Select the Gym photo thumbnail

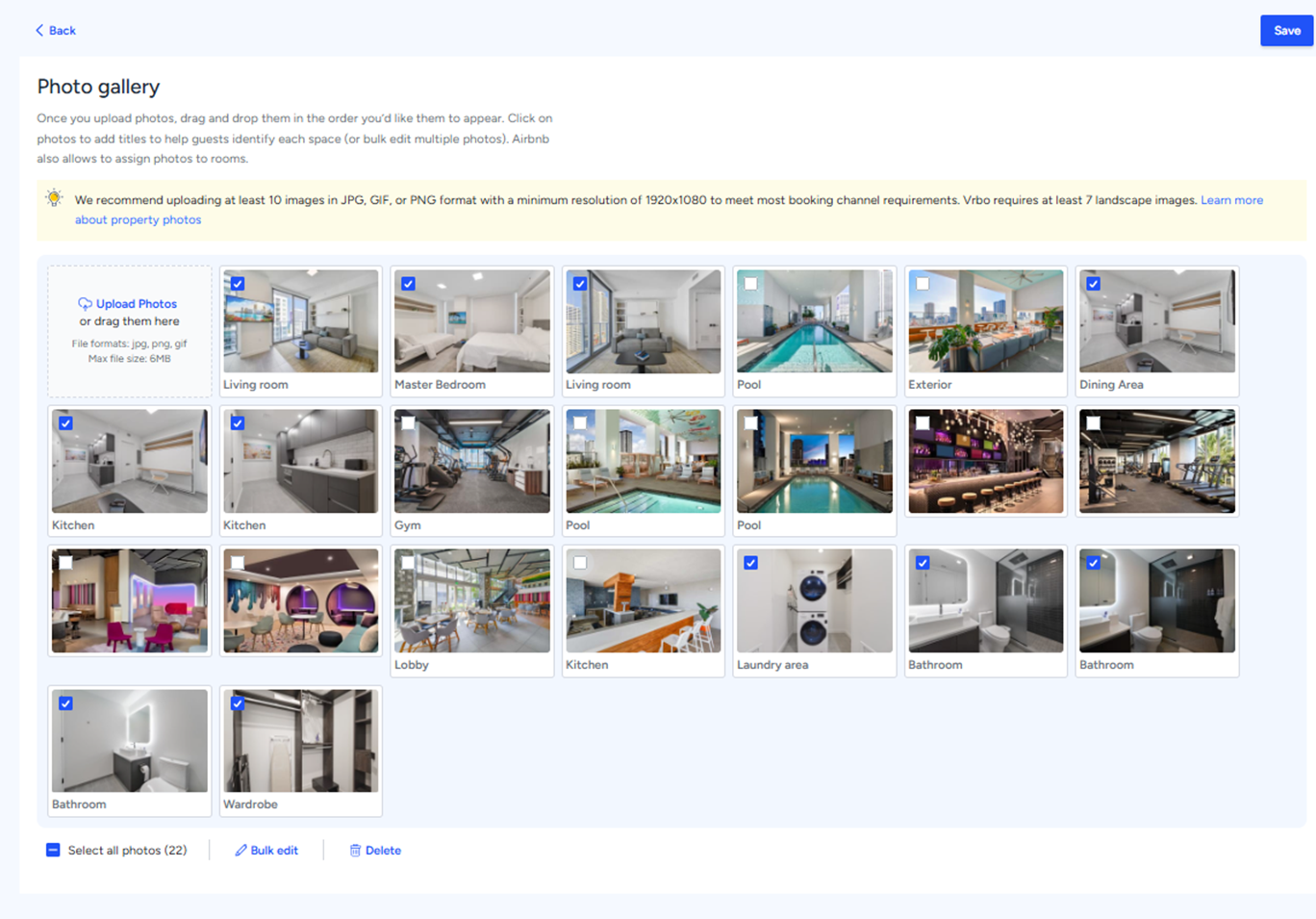click(x=472, y=461)
